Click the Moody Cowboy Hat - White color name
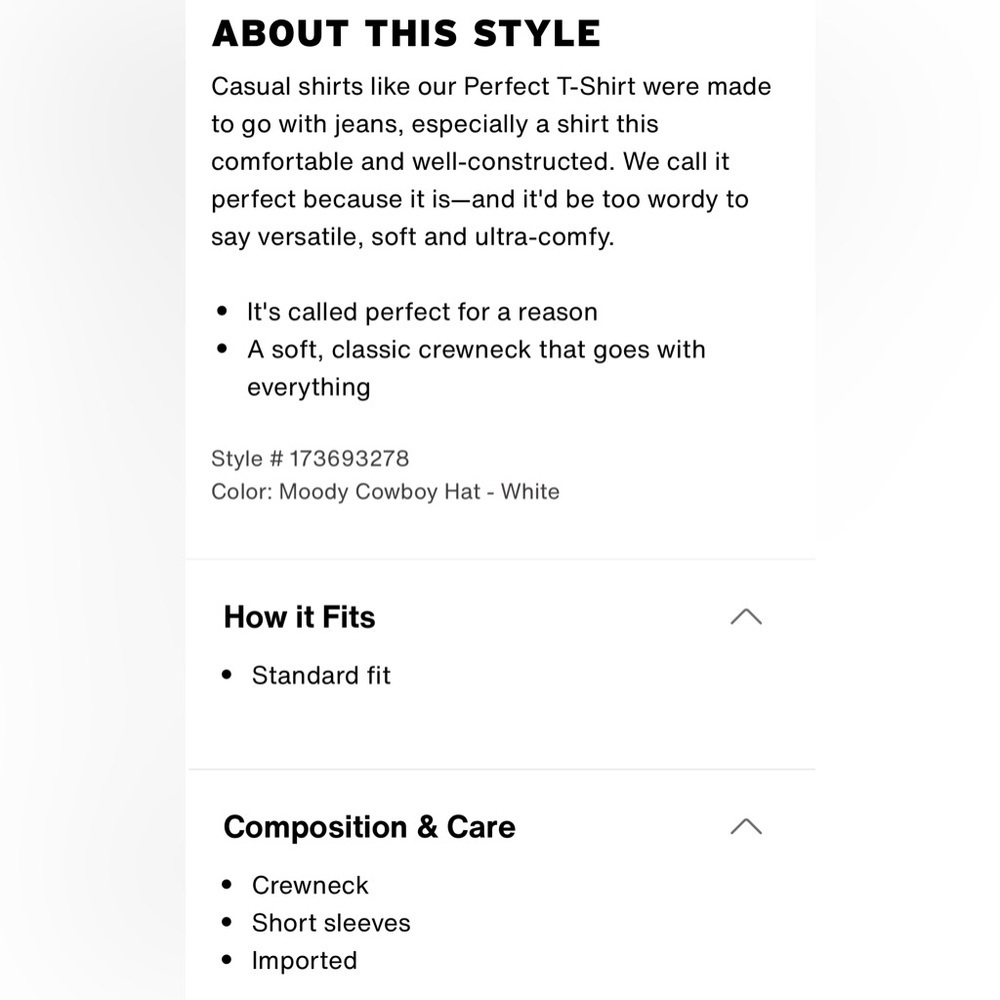 click(x=419, y=492)
